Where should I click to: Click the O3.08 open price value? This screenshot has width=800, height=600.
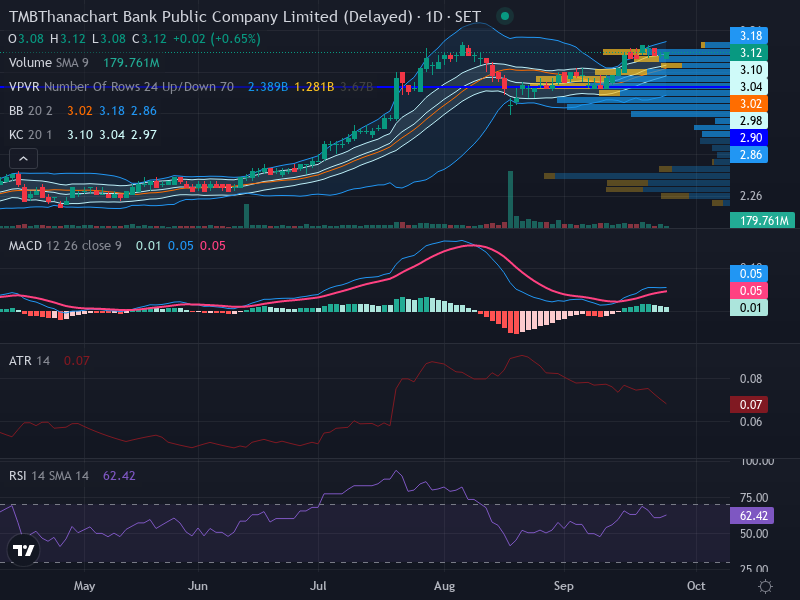[x=26, y=39]
